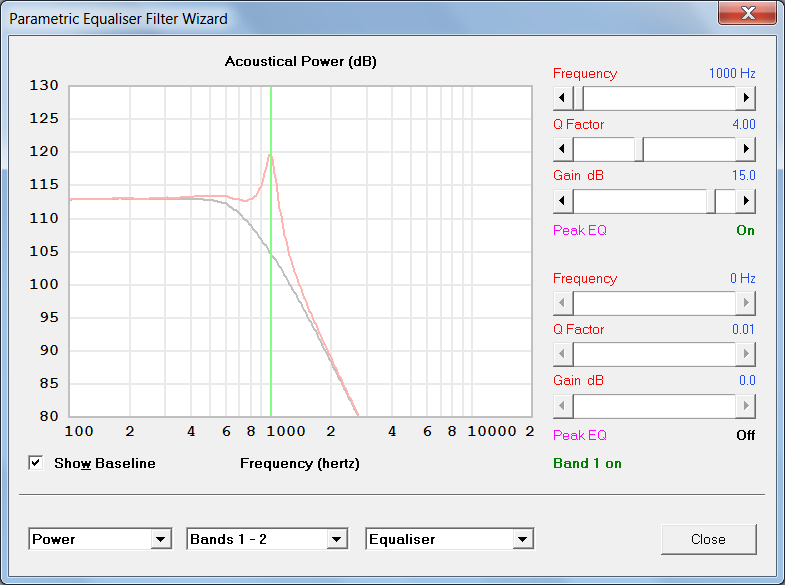The image size is (785, 585).
Task: Click the Band 1 Peak EQ label
Action: point(580,230)
